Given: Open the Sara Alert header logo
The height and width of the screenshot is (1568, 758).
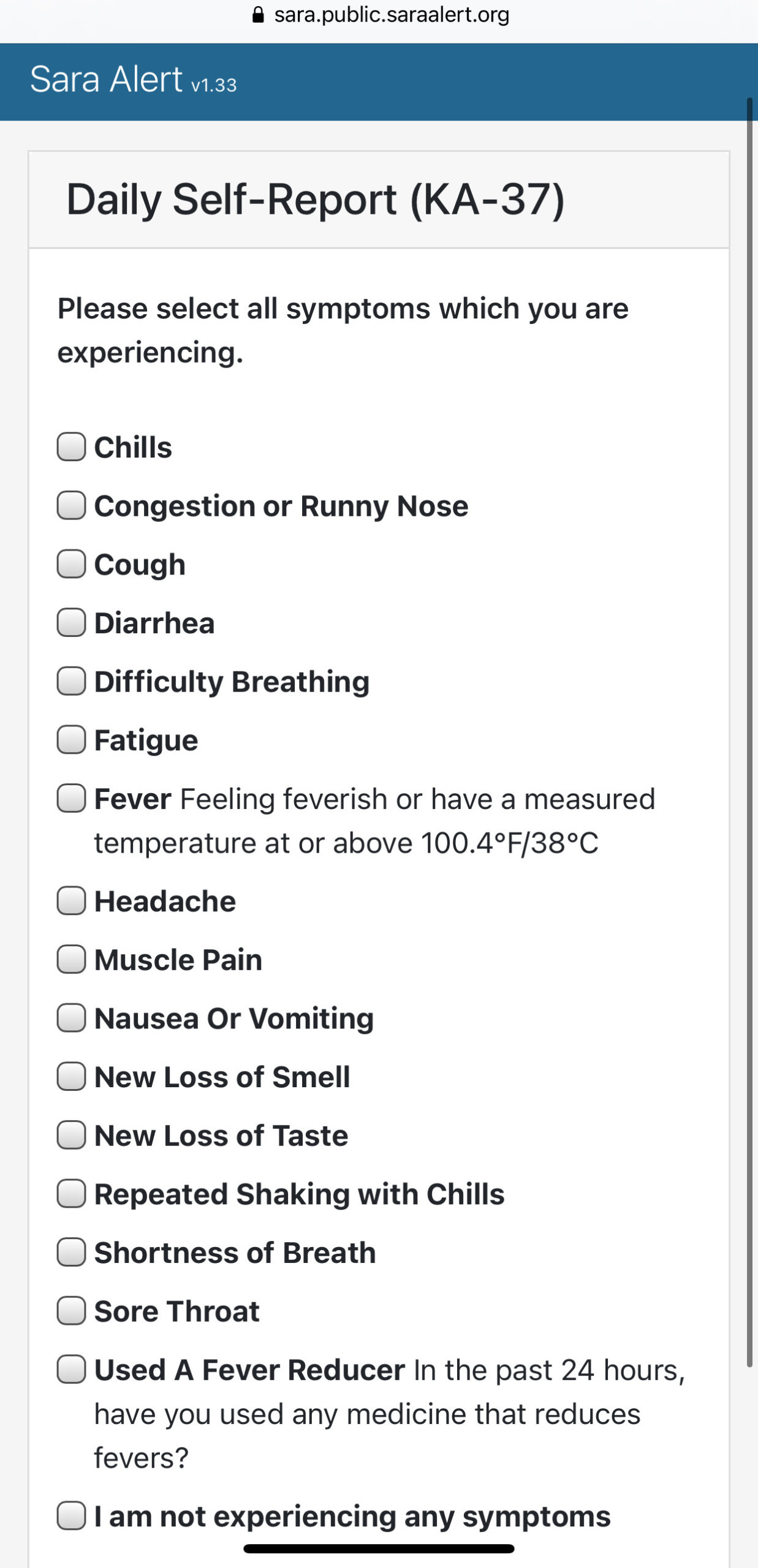Looking at the screenshot, I should [134, 80].
